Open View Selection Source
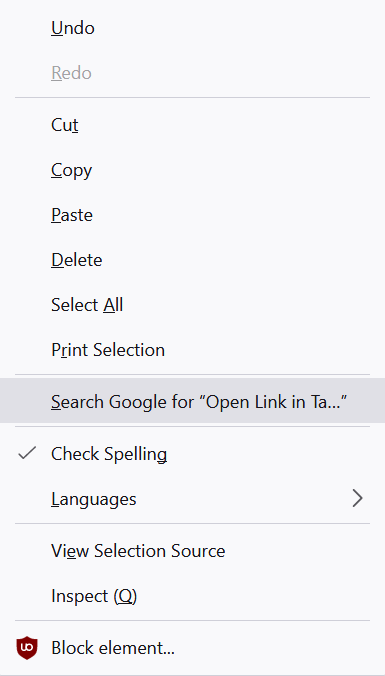 [192, 551]
